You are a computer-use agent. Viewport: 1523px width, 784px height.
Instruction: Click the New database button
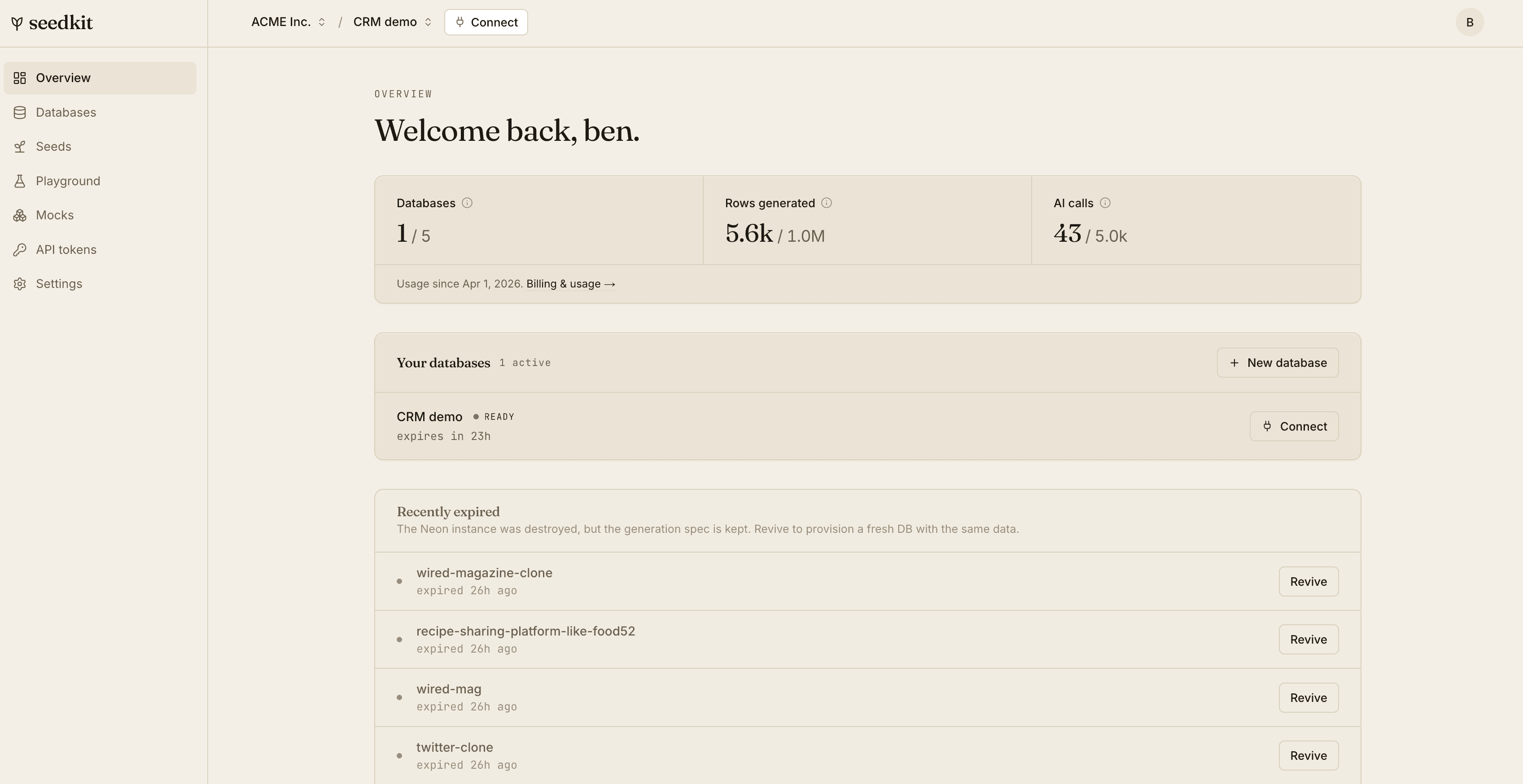click(1278, 362)
